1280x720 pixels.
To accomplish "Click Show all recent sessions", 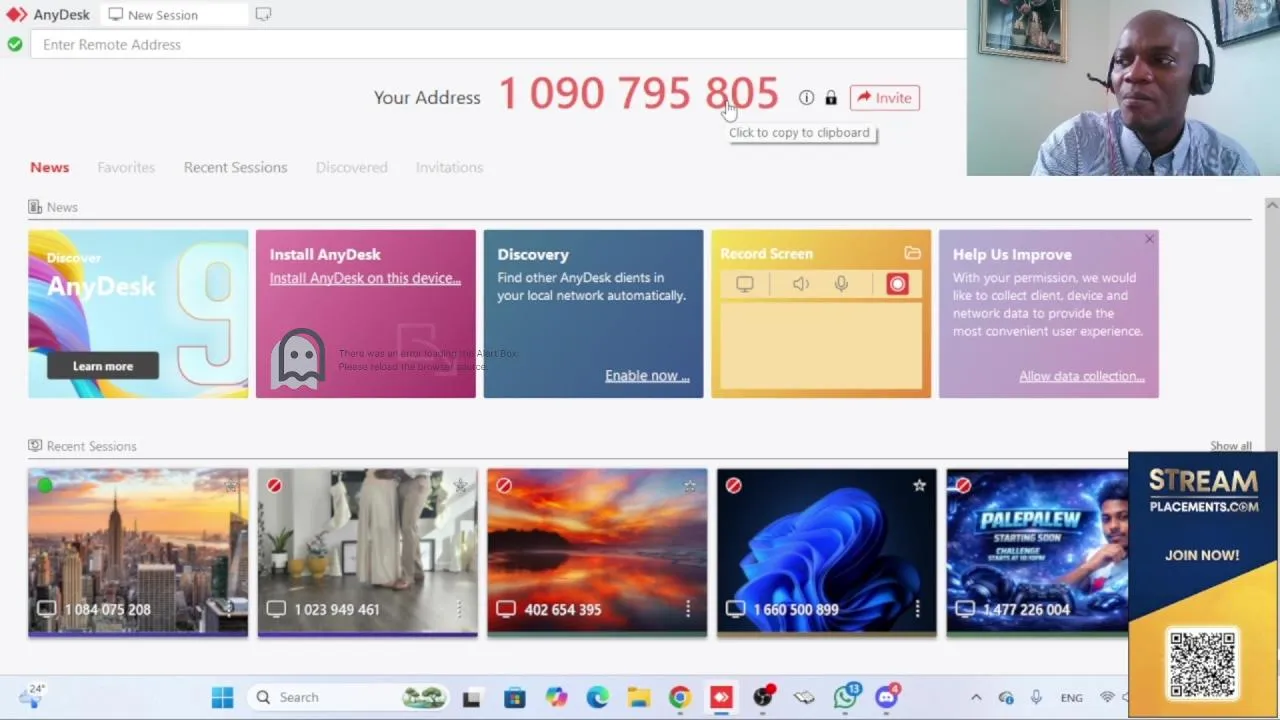I will 1231,446.
